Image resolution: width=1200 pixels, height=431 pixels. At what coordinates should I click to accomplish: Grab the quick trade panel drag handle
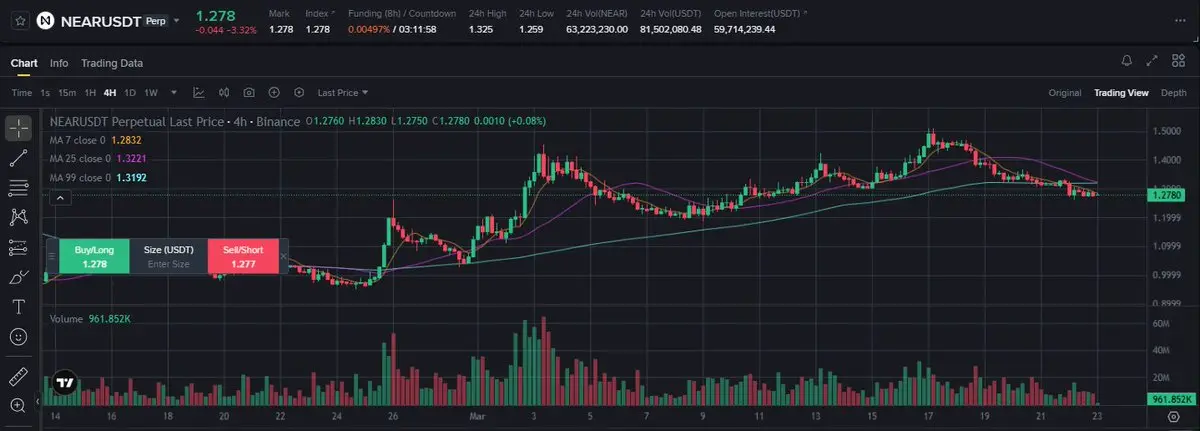coord(52,256)
